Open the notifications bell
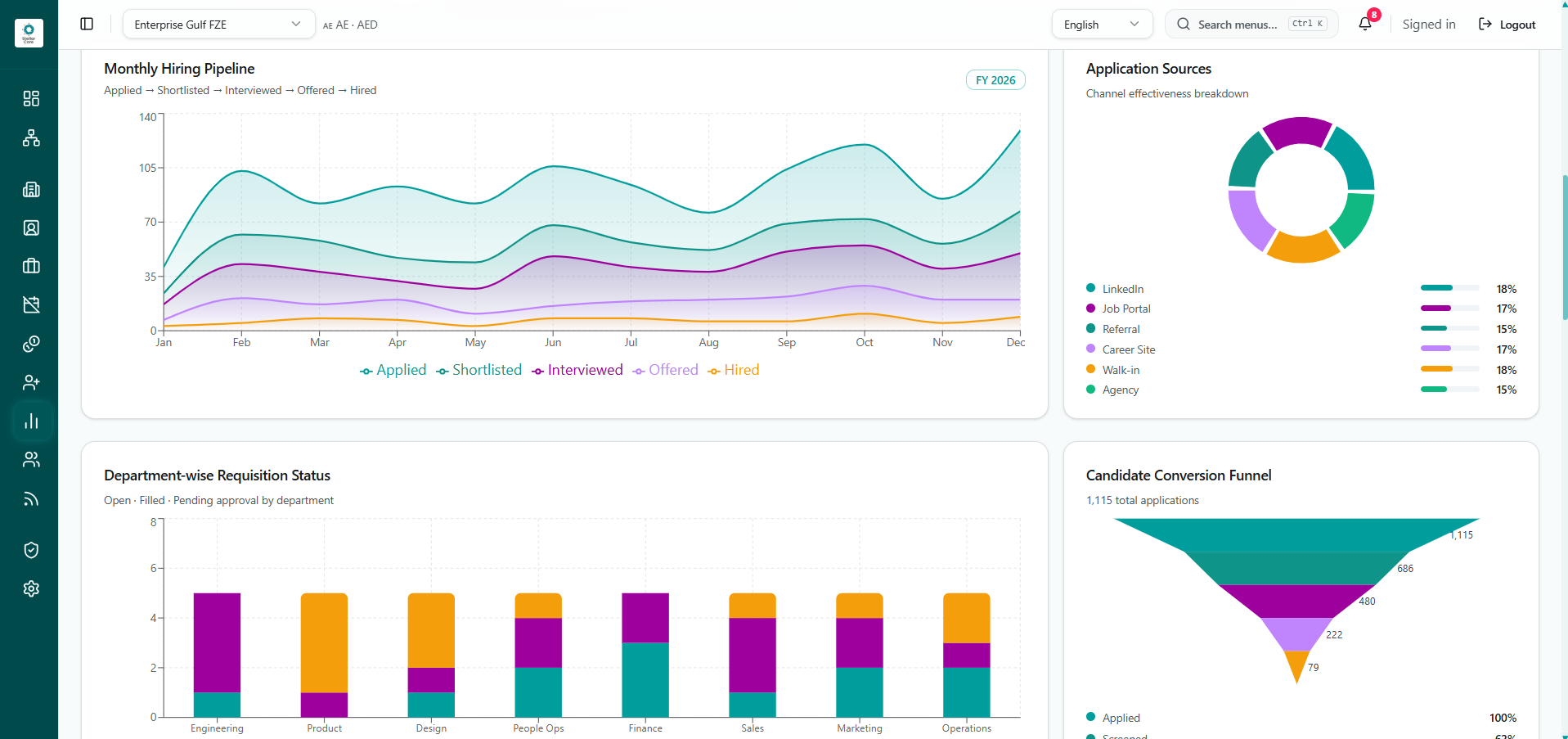The image size is (1568, 739). click(1364, 24)
